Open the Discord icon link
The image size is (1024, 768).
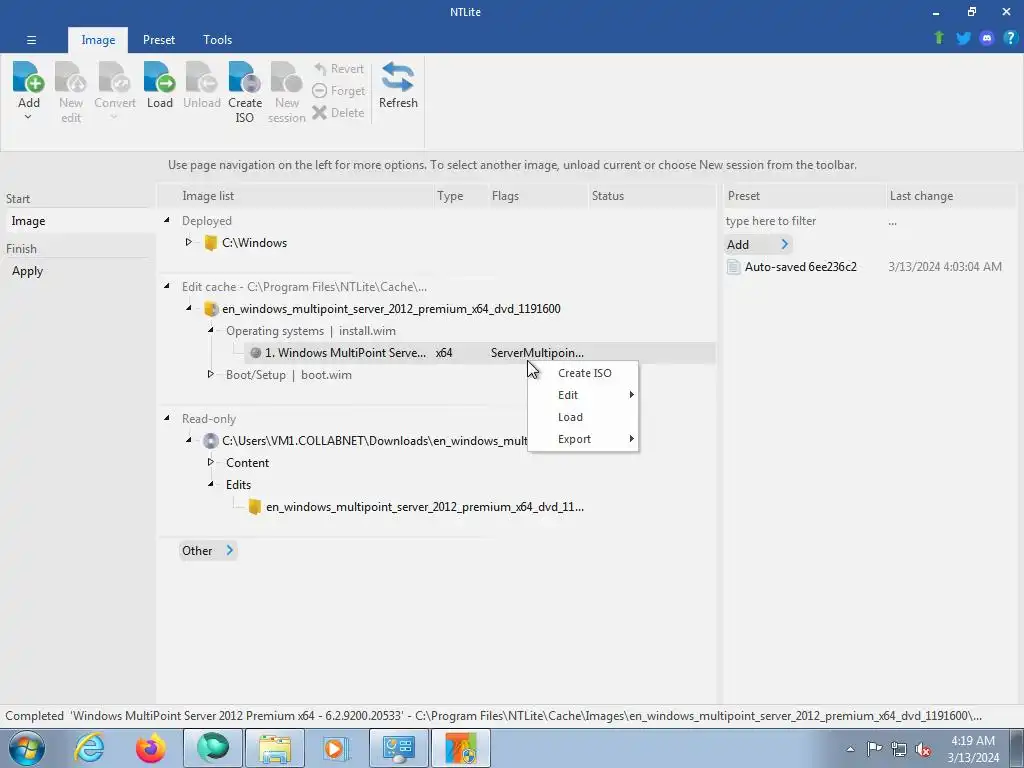(x=987, y=38)
